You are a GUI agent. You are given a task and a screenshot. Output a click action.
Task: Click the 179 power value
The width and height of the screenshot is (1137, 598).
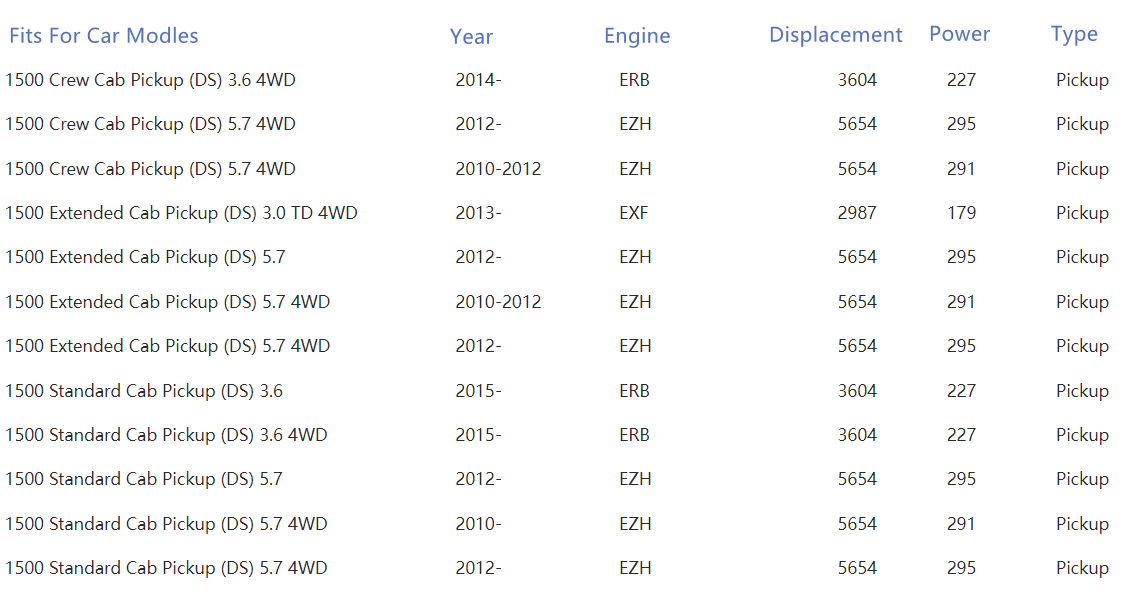[961, 213]
